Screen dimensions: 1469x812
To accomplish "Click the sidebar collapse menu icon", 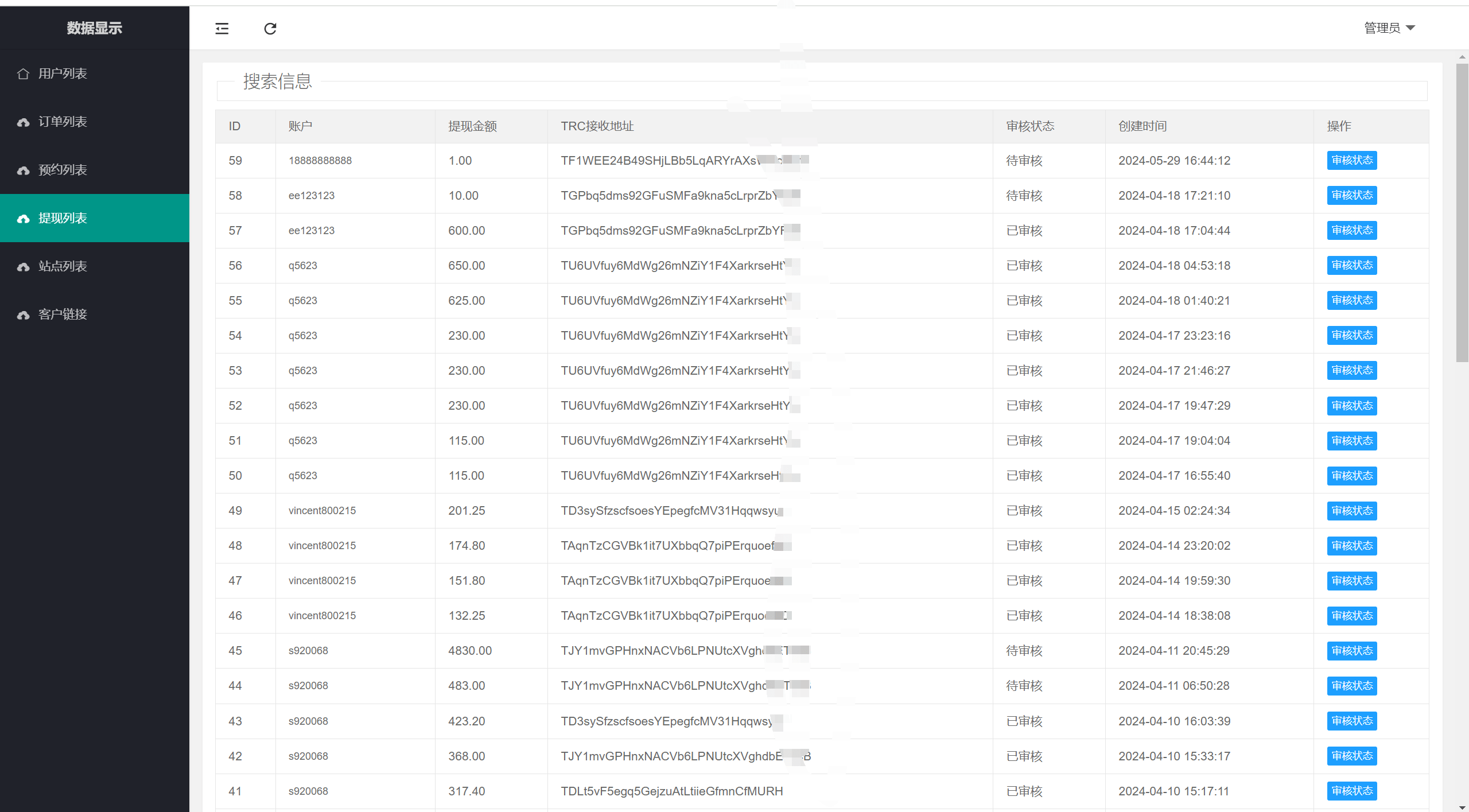I will 222,28.
